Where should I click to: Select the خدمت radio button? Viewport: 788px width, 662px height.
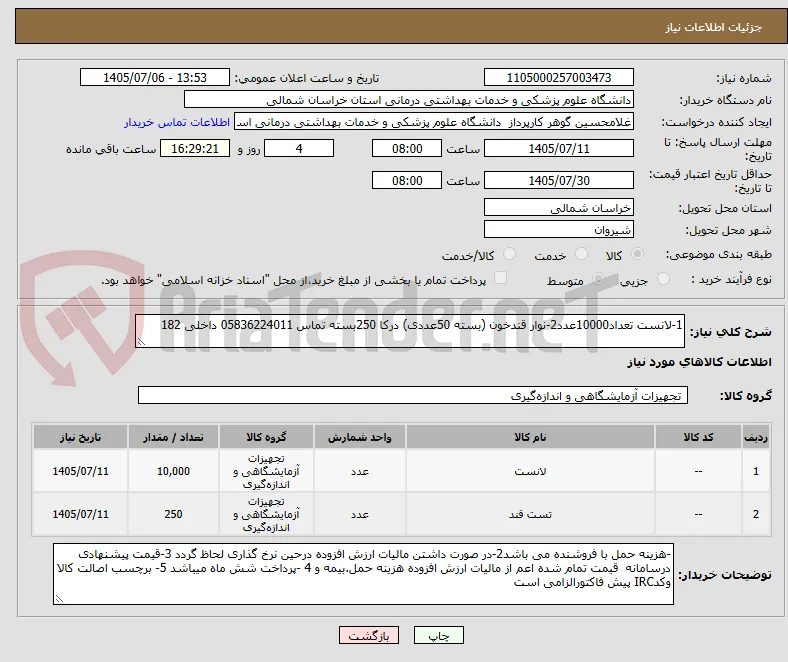[x=581, y=254]
